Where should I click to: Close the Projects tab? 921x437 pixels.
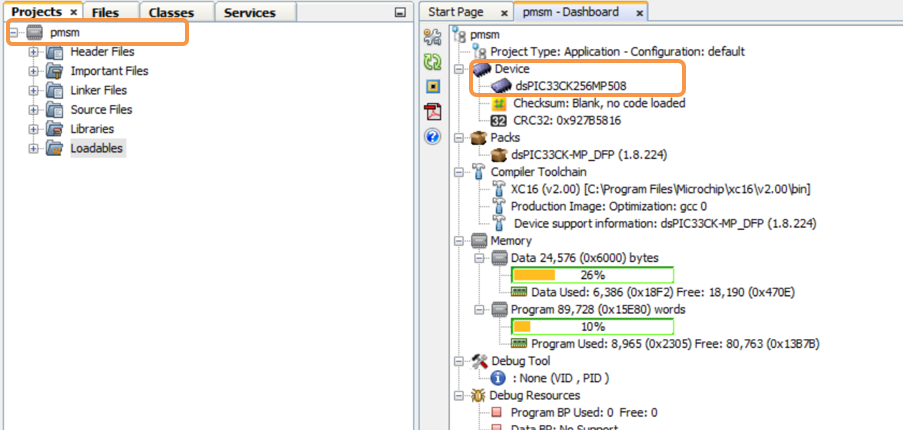[x=73, y=13]
